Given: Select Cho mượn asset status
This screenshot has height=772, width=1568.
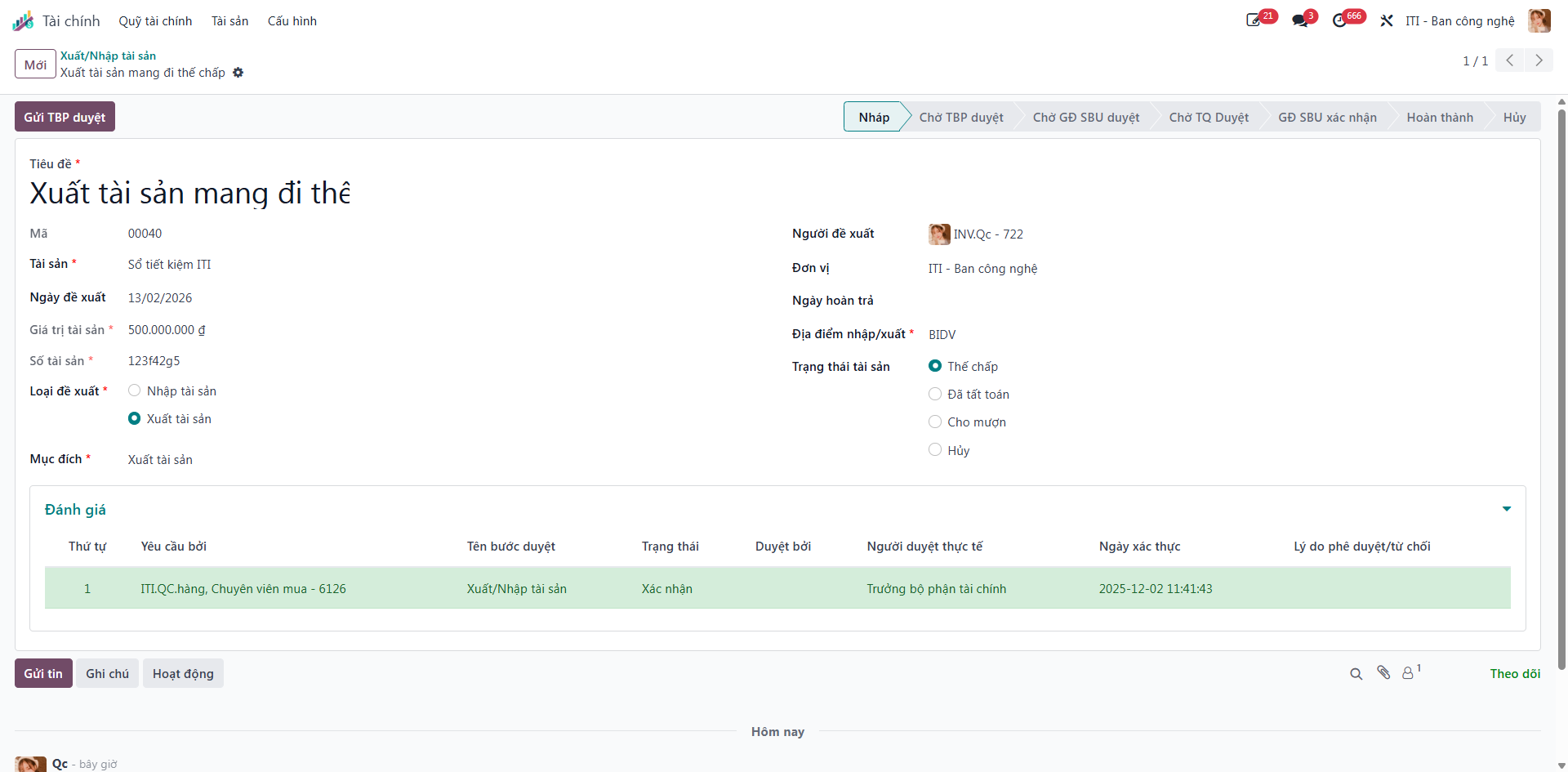Looking at the screenshot, I should [x=935, y=422].
